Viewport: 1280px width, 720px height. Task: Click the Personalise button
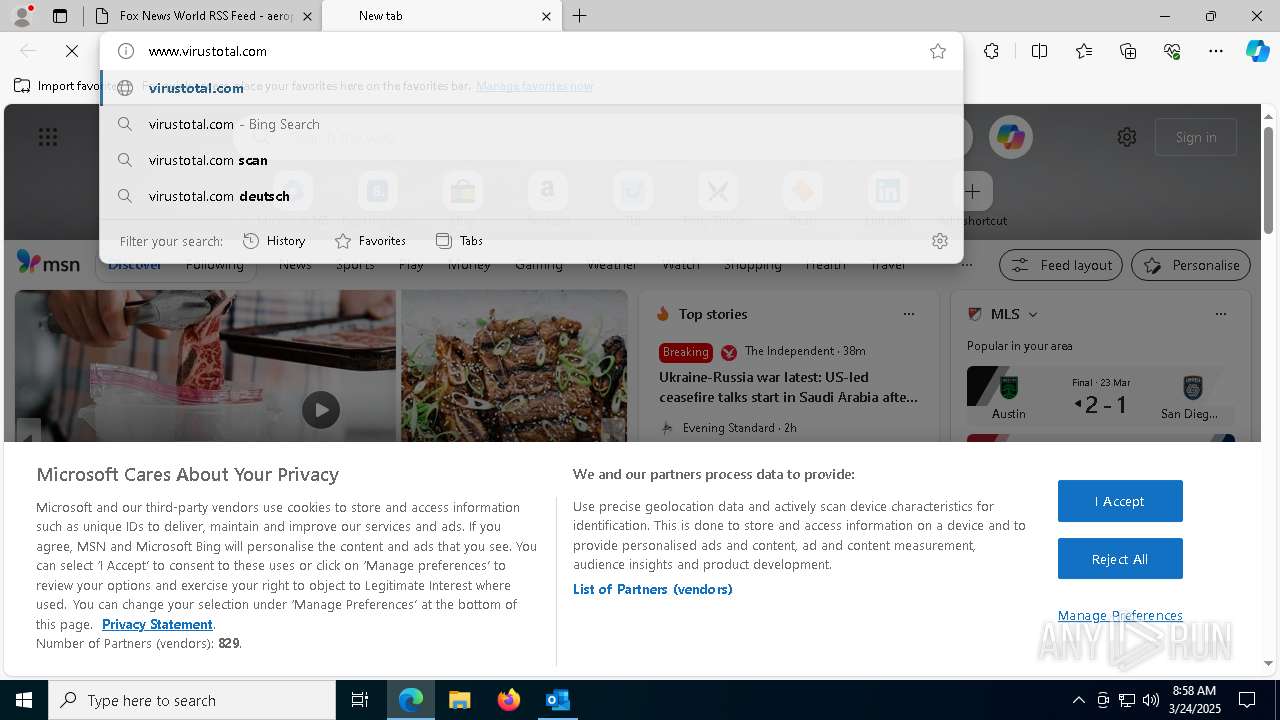(1191, 265)
